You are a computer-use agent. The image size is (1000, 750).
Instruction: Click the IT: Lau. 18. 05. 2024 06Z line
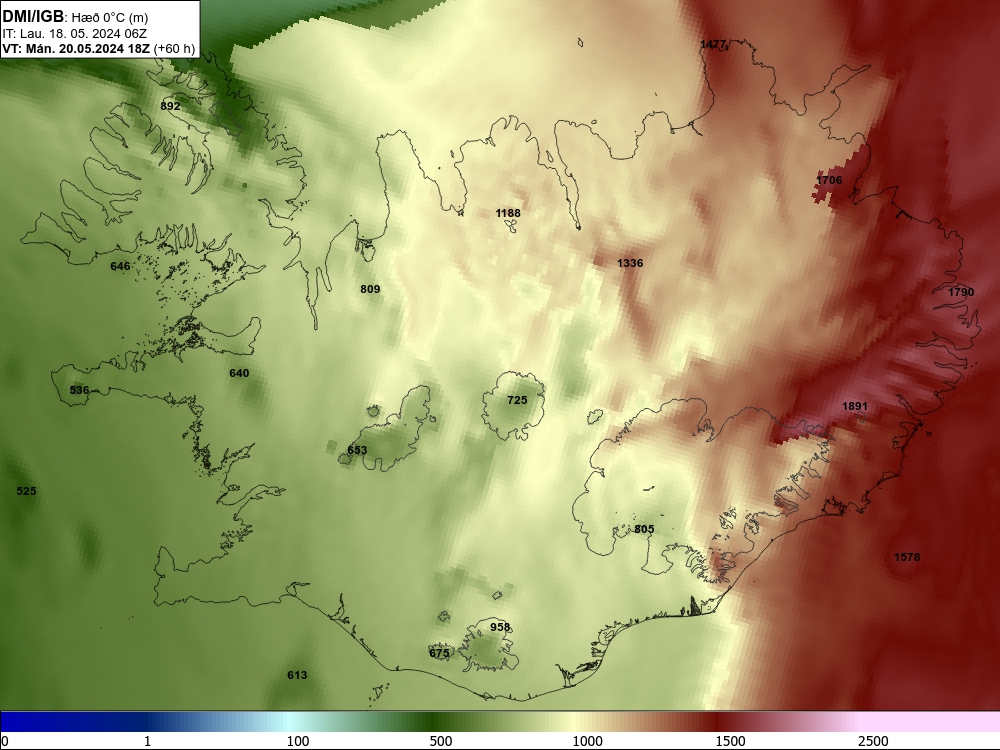(x=75, y=34)
